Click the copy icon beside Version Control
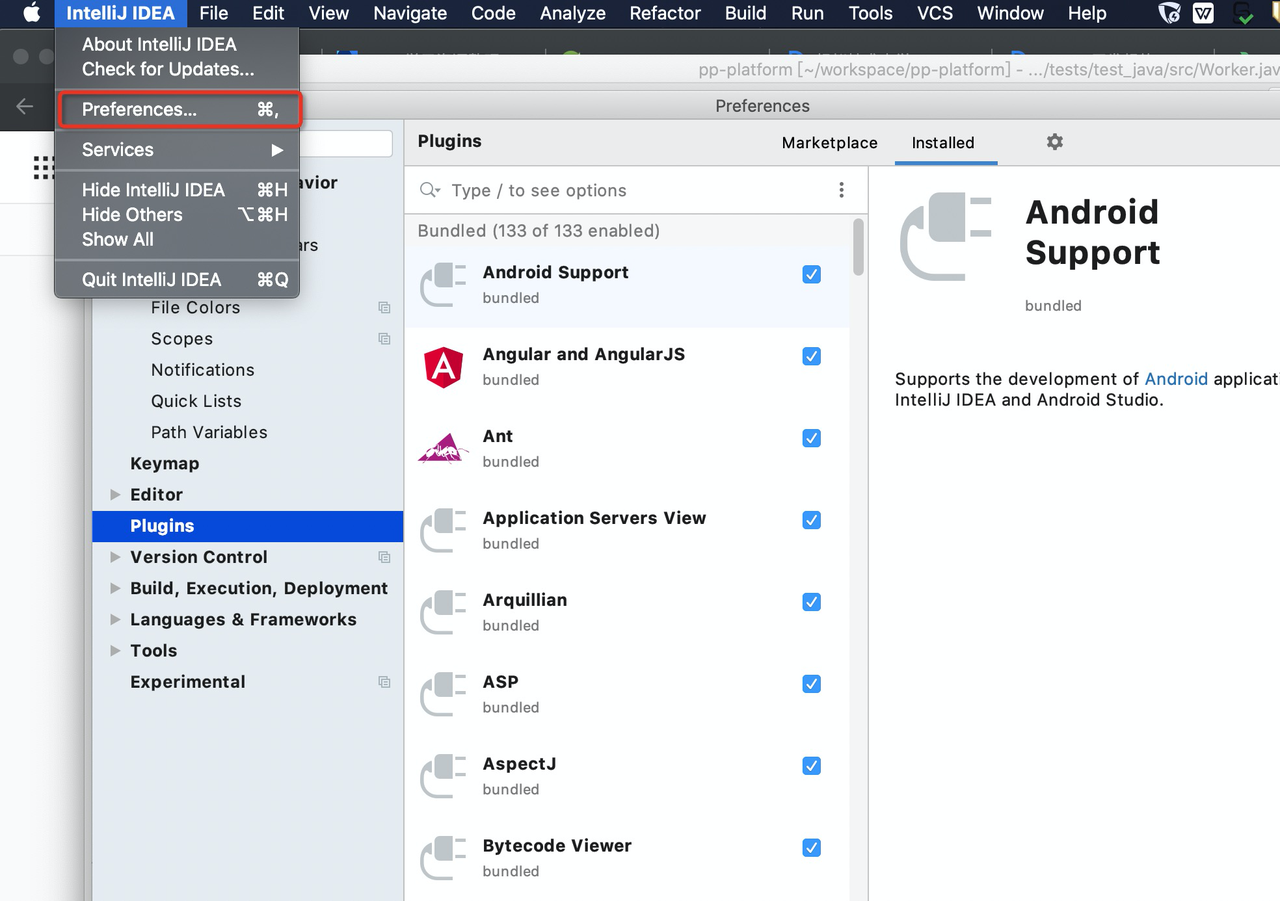This screenshot has width=1280, height=901. (x=384, y=557)
